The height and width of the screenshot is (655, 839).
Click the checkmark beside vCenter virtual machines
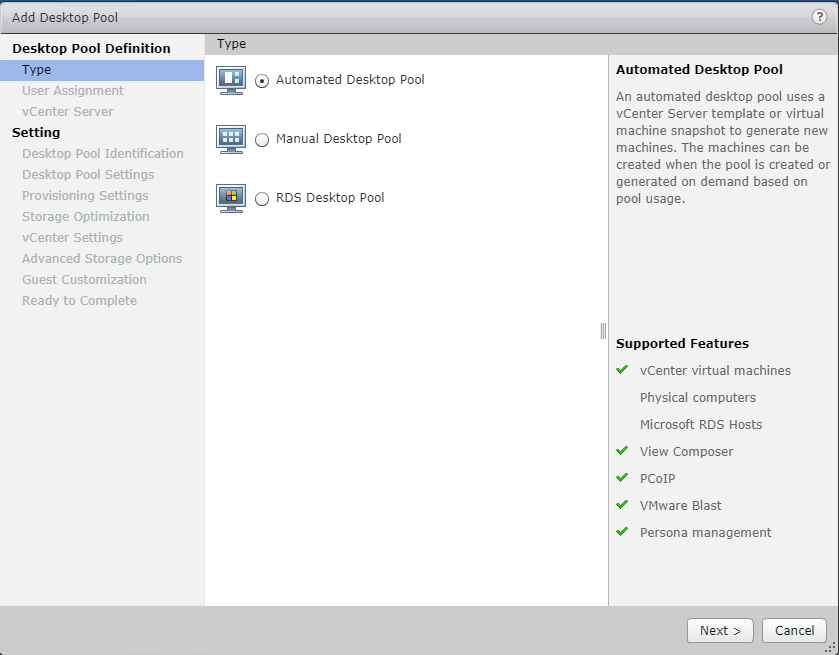(625, 370)
